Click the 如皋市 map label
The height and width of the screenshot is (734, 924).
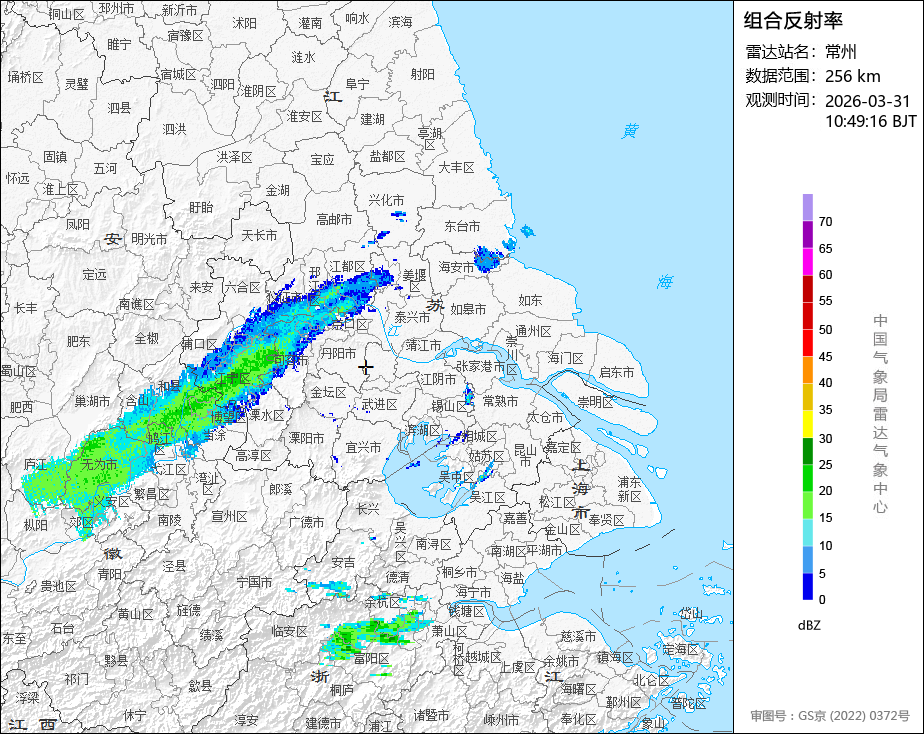click(468, 309)
